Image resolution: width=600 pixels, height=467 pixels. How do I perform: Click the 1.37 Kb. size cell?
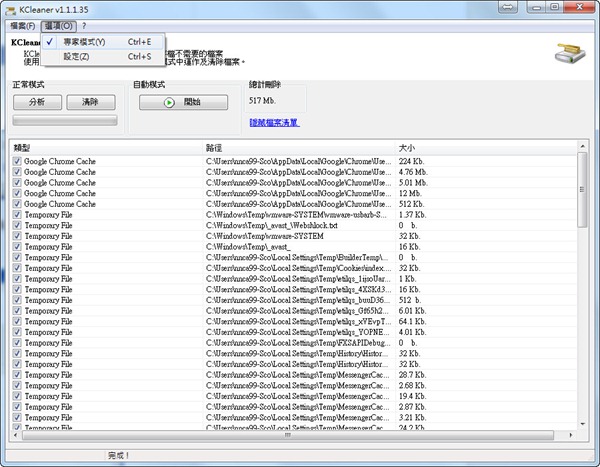click(x=412, y=215)
